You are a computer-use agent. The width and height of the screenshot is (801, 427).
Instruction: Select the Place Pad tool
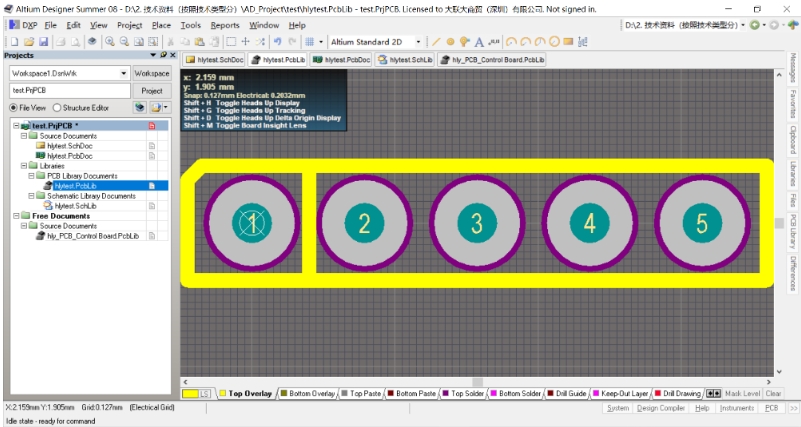(x=450, y=42)
